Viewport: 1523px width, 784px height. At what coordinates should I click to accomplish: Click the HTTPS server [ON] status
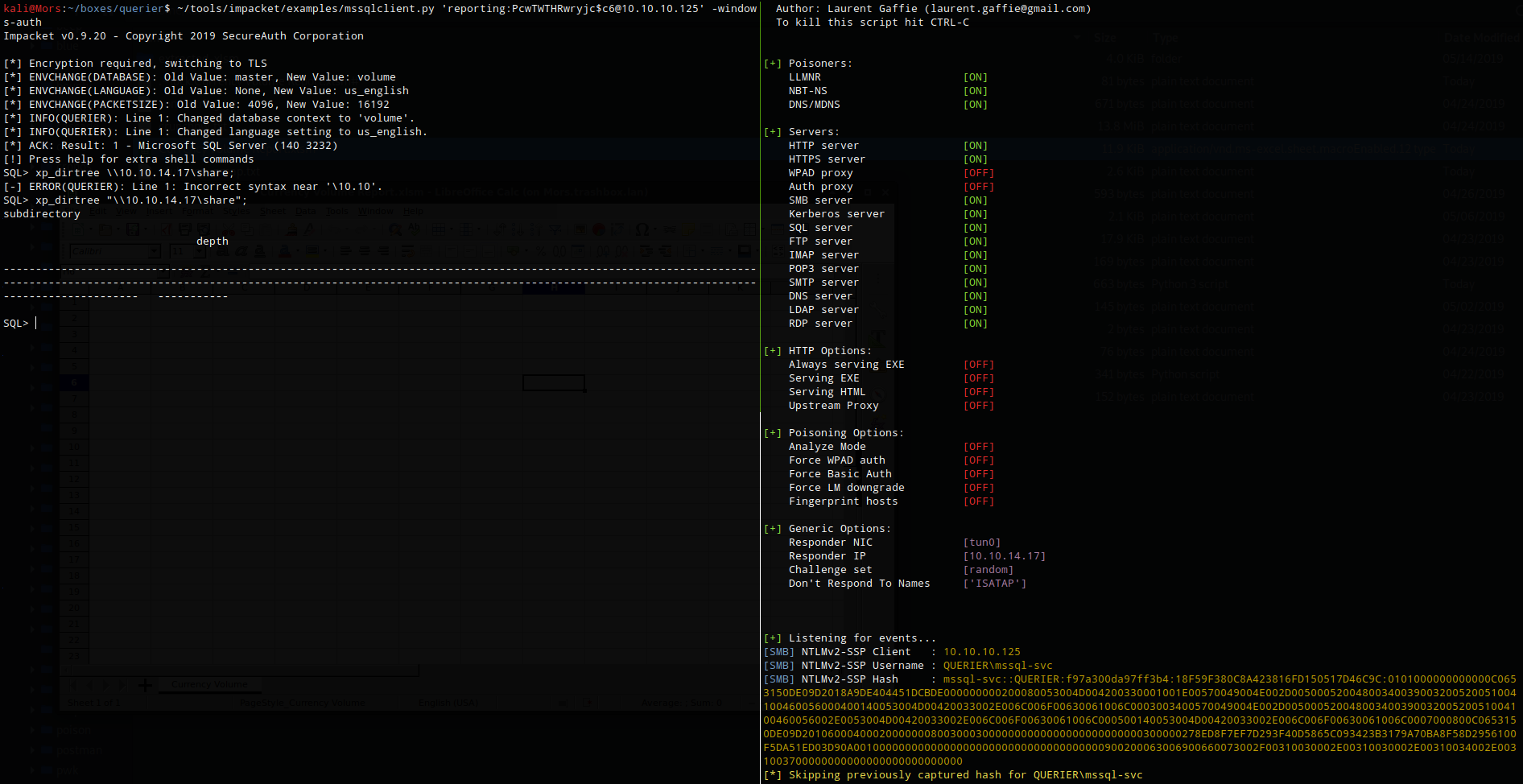[976, 159]
